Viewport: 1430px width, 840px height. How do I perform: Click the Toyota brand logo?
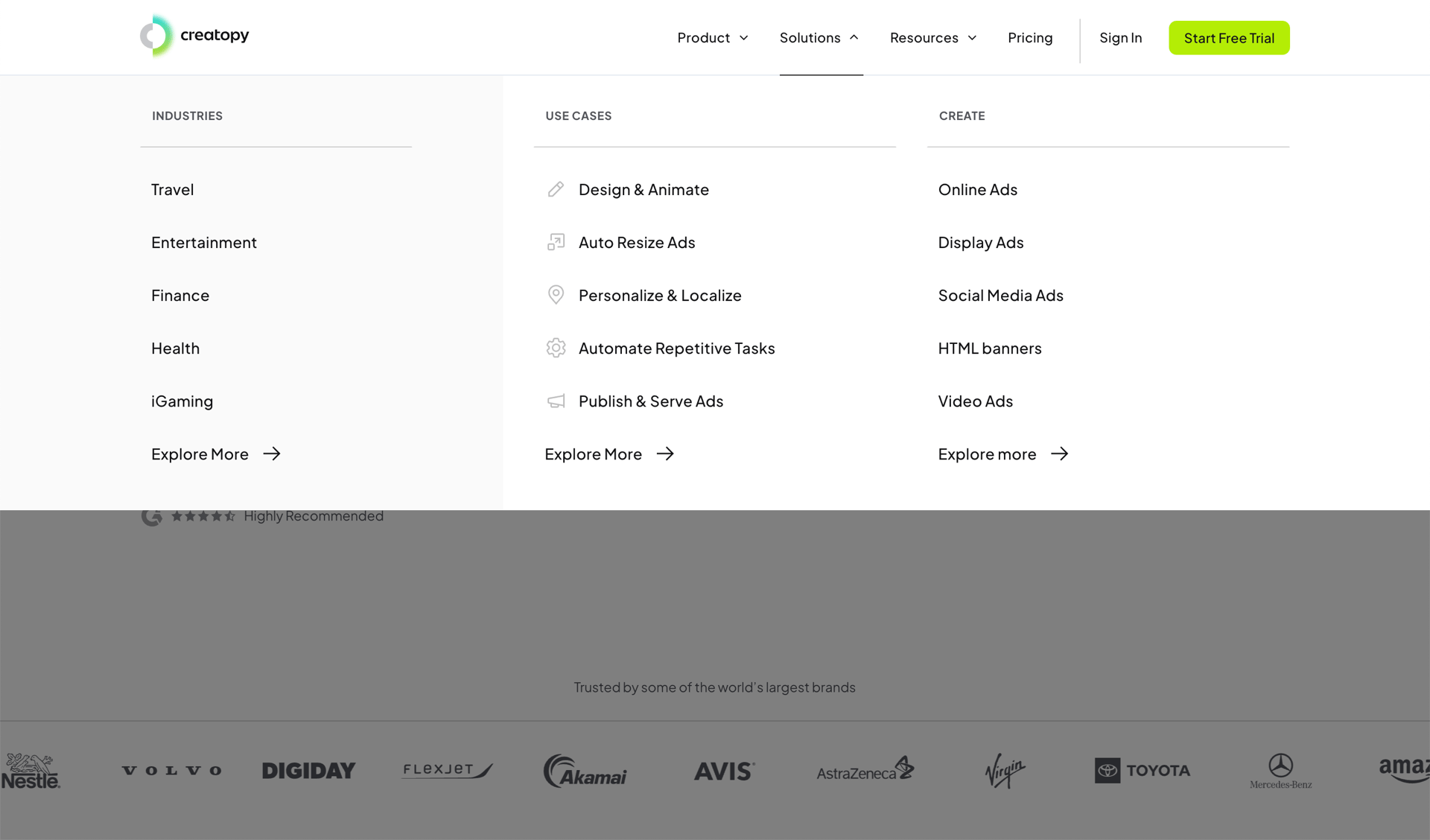point(1142,771)
